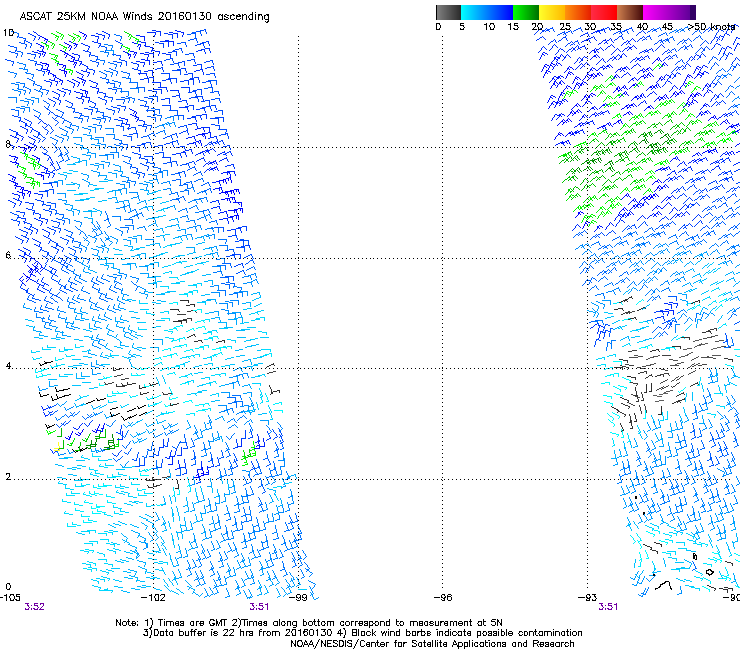Choose the red 30-35 knots color bar segment
The width and height of the screenshot is (740, 650).
click(604, 12)
